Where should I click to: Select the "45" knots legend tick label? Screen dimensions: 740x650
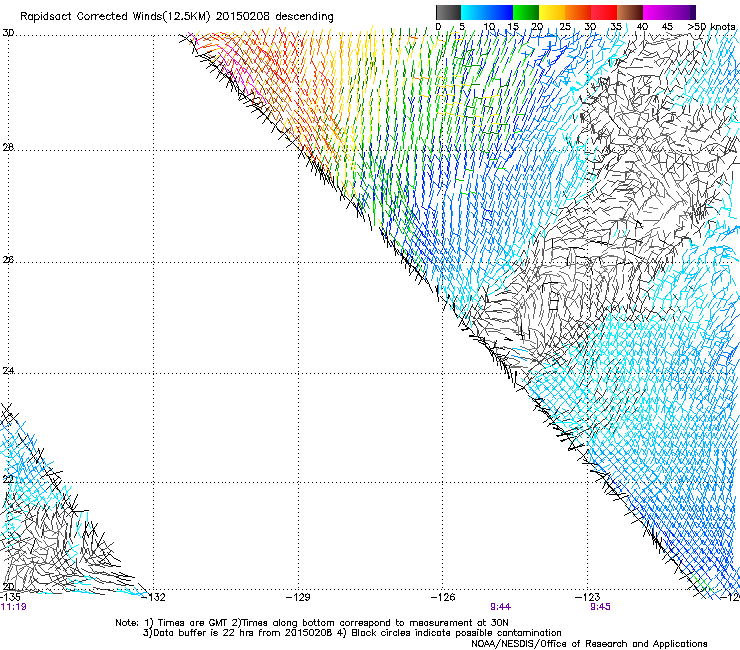coord(667,27)
